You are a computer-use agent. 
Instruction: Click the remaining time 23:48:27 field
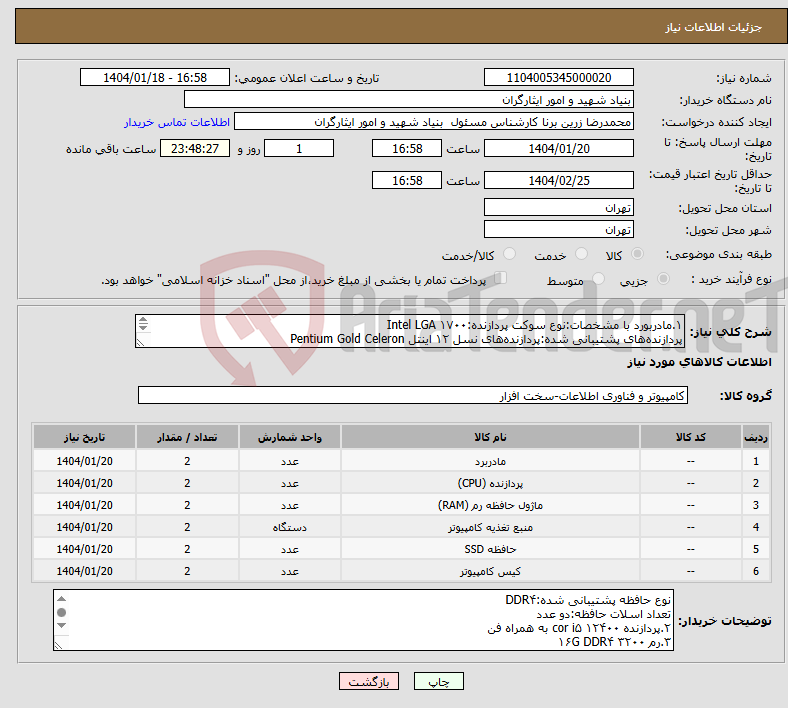pos(194,148)
